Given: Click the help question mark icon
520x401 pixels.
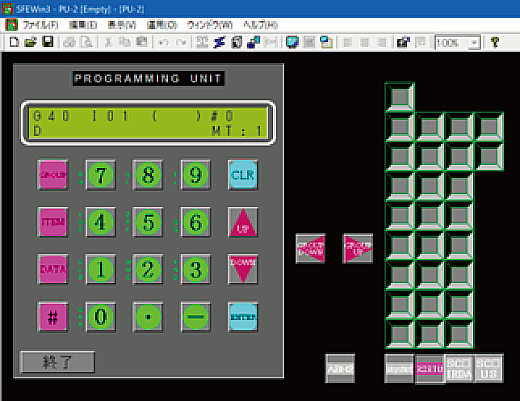Looking at the screenshot, I should coord(495,42).
